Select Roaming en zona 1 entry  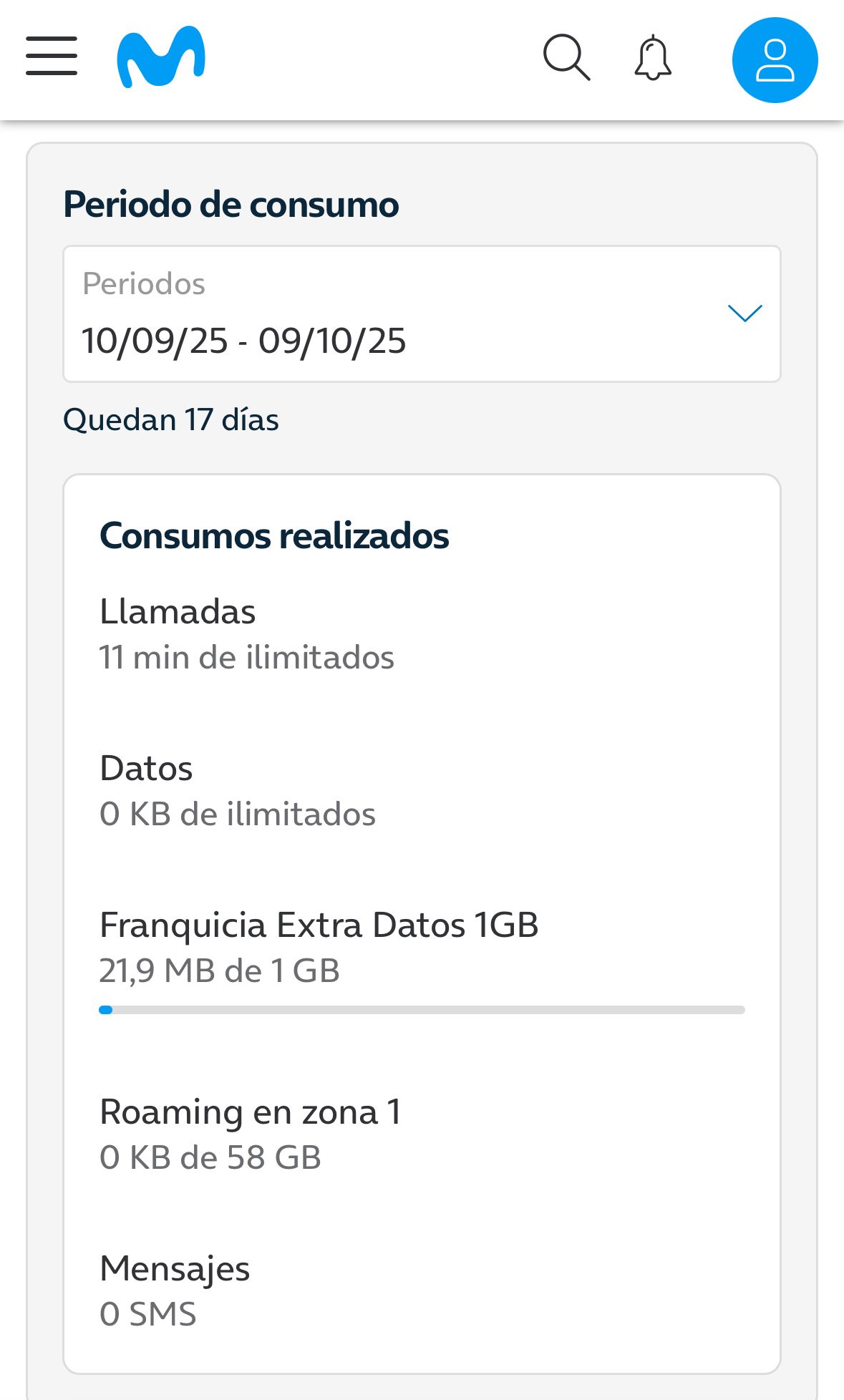tap(250, 1112)
